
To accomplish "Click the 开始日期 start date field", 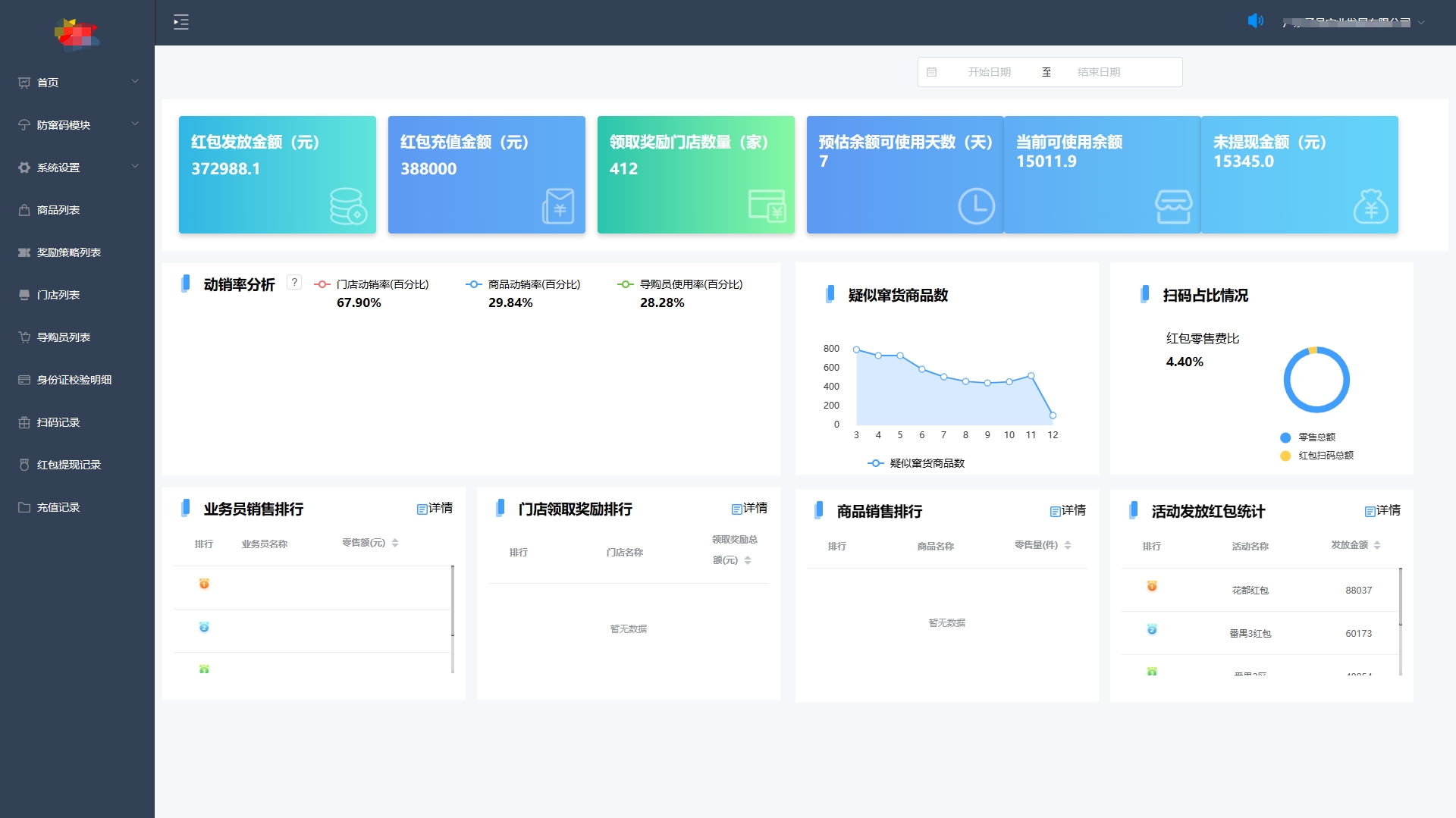I will coord(989,72).
